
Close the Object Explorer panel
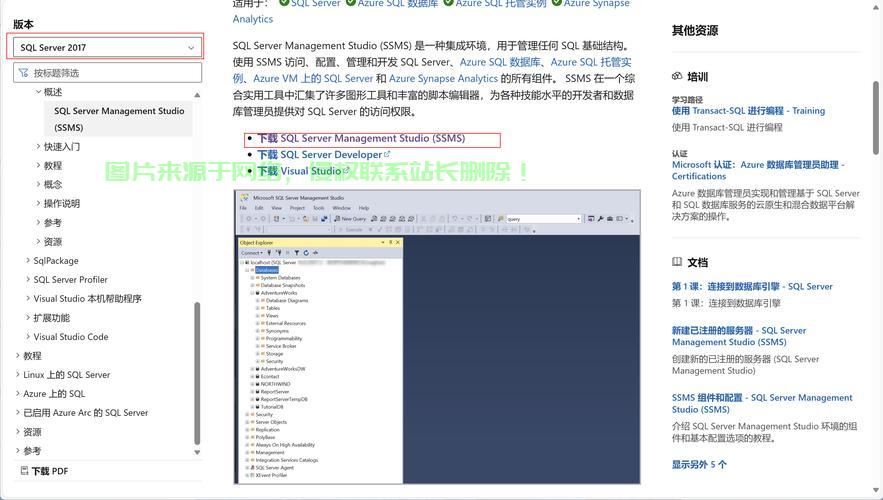[398, 242]
